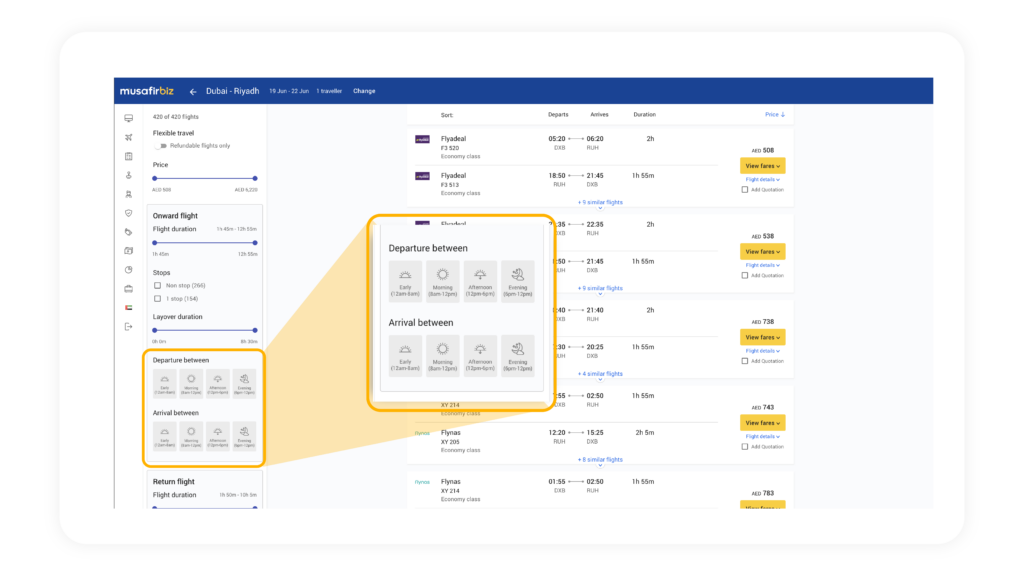Expand Flight details under AED 538
This screenshot has width=1024, height=576.
(x=762, y=265)
